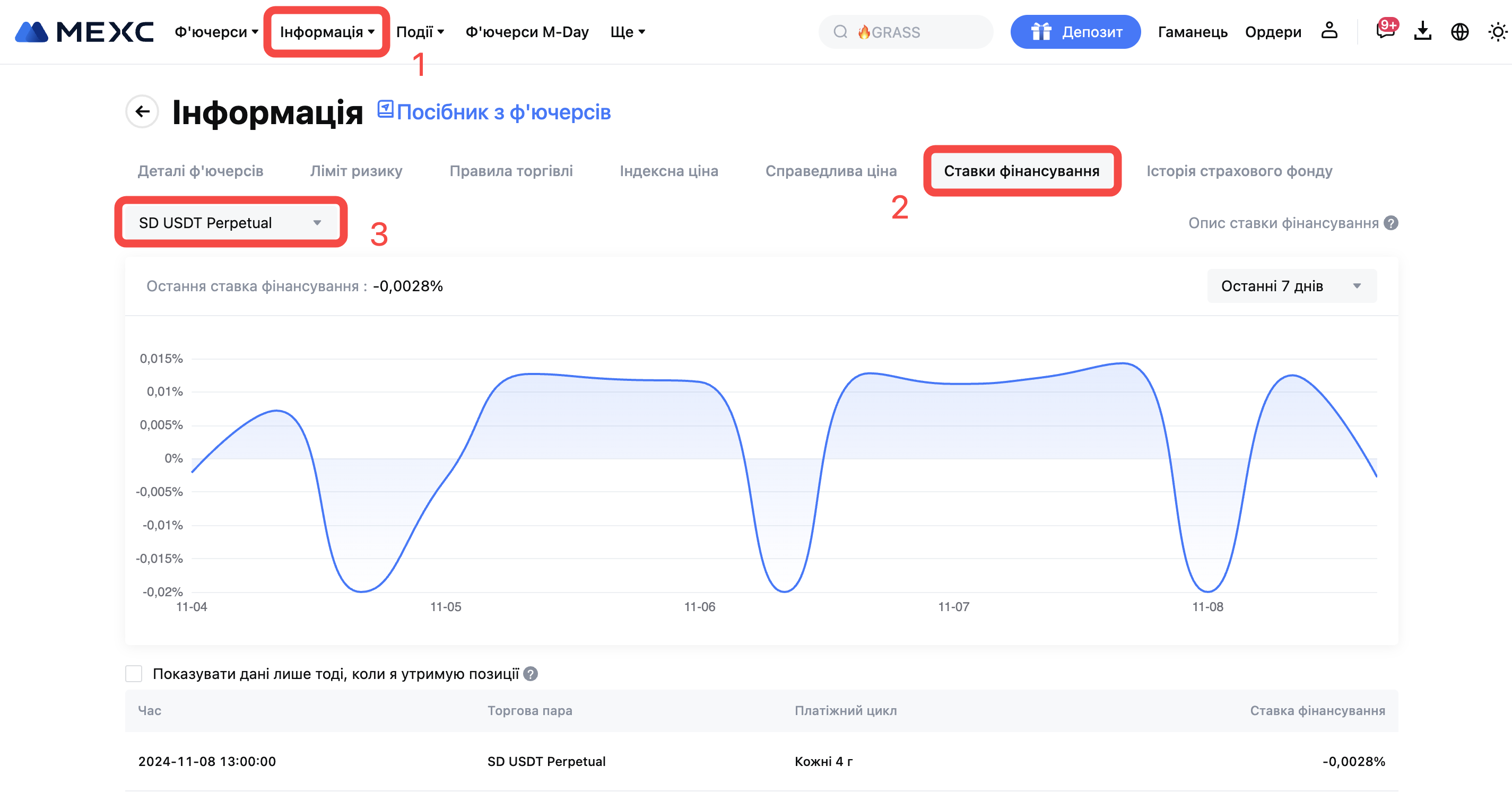The height and width of the screenshot is (801, 1512).
Task: Open the Індексна ціна tab
Action: point(668,171)
